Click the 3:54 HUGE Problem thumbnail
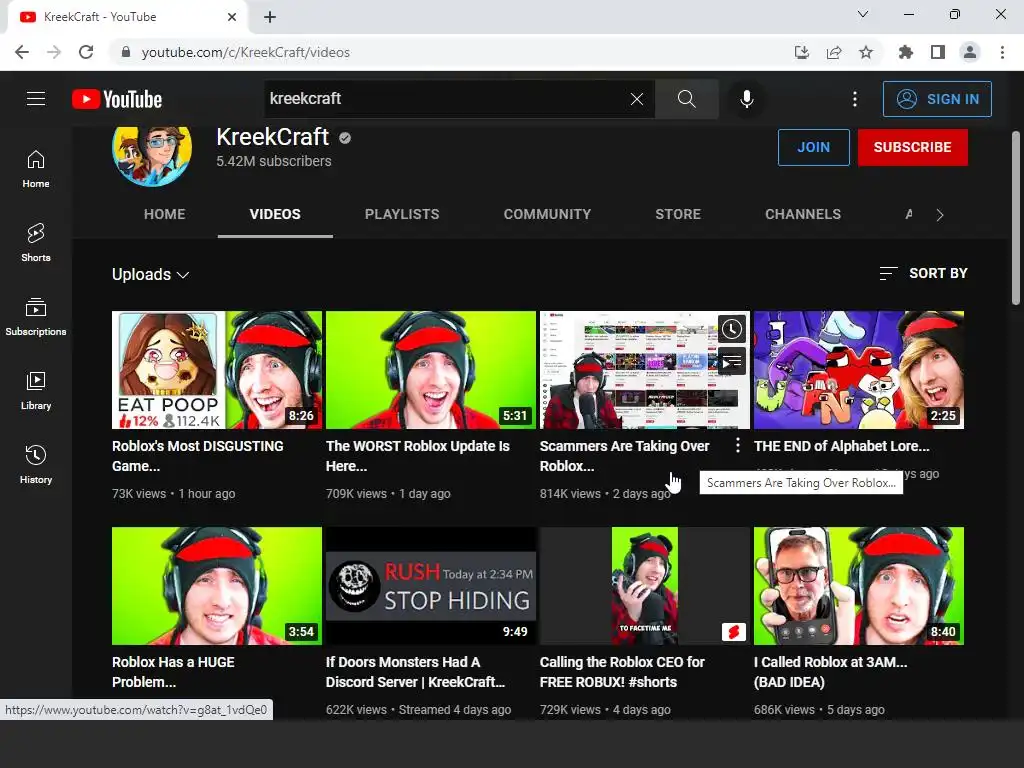Image resolution: width=1024 pixels, height=768 pixels. coord(217,586)
